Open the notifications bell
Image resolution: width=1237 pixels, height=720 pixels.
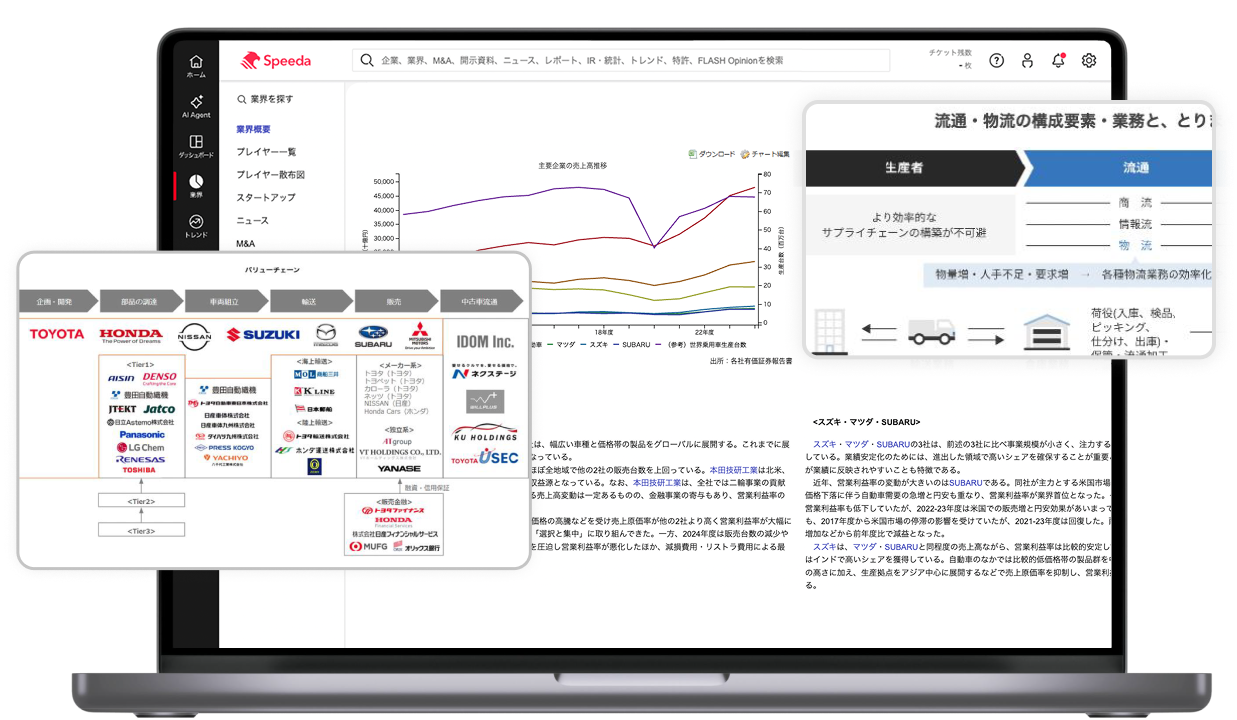tap(1057, 60)
